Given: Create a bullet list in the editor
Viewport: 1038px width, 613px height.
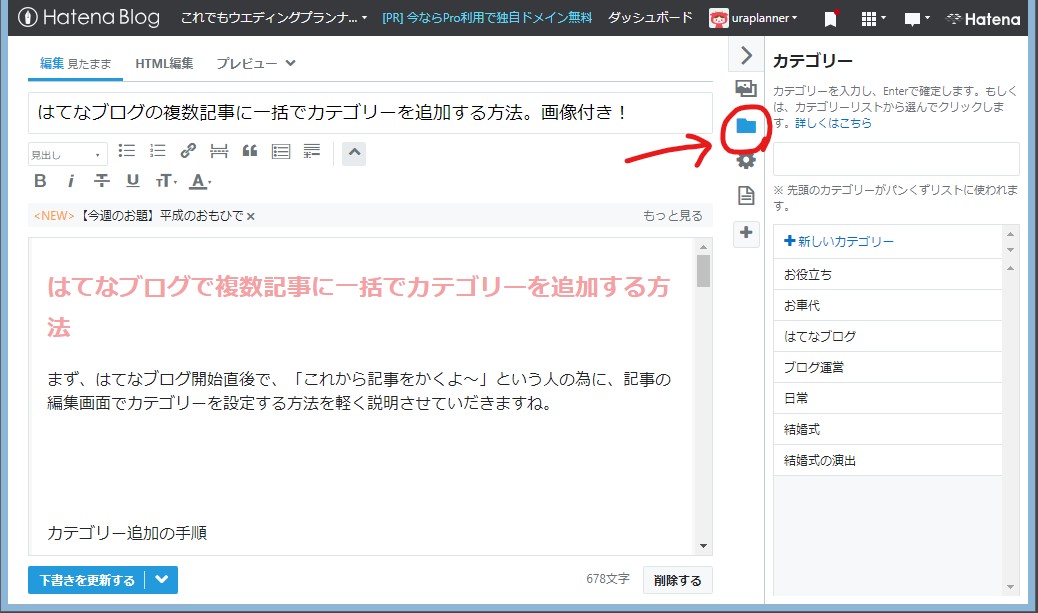Looking at the screenshot, I should (x=128, y=151).
